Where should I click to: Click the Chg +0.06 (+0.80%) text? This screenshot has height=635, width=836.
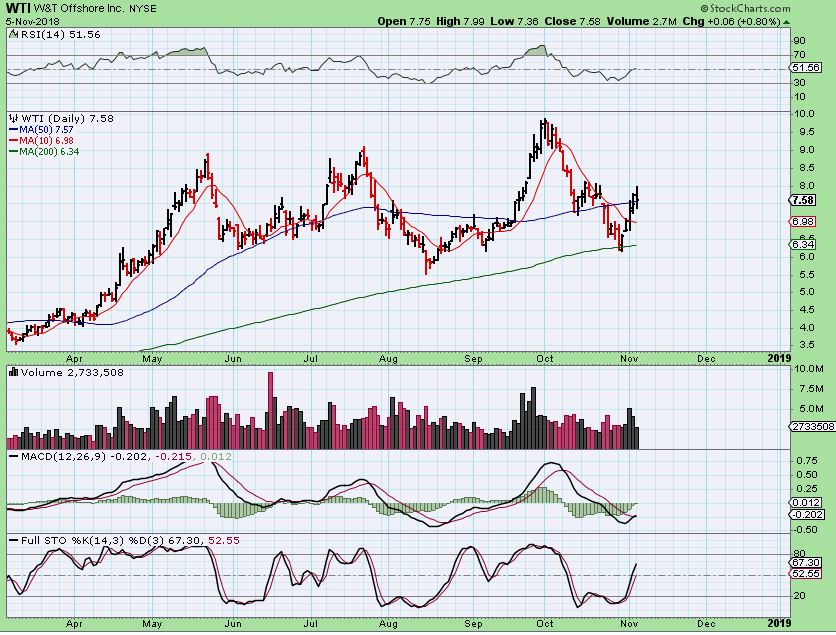732,22
